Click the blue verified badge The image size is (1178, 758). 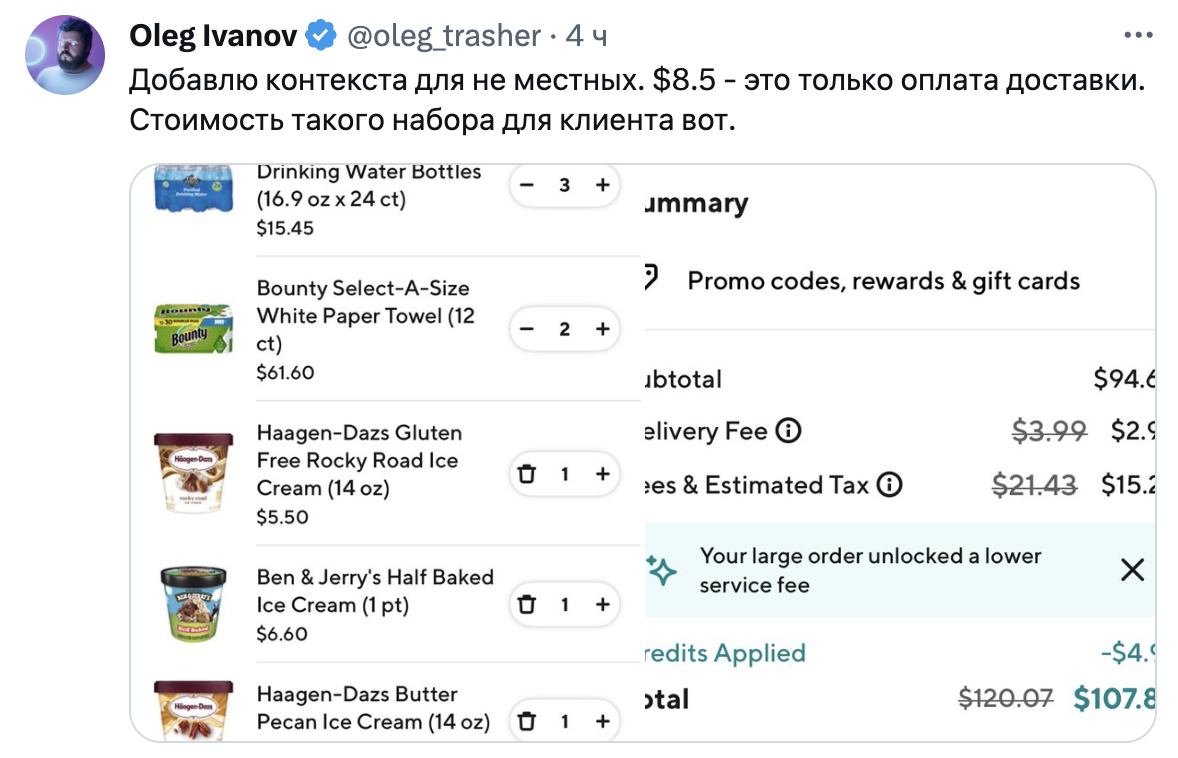[320, 37]
